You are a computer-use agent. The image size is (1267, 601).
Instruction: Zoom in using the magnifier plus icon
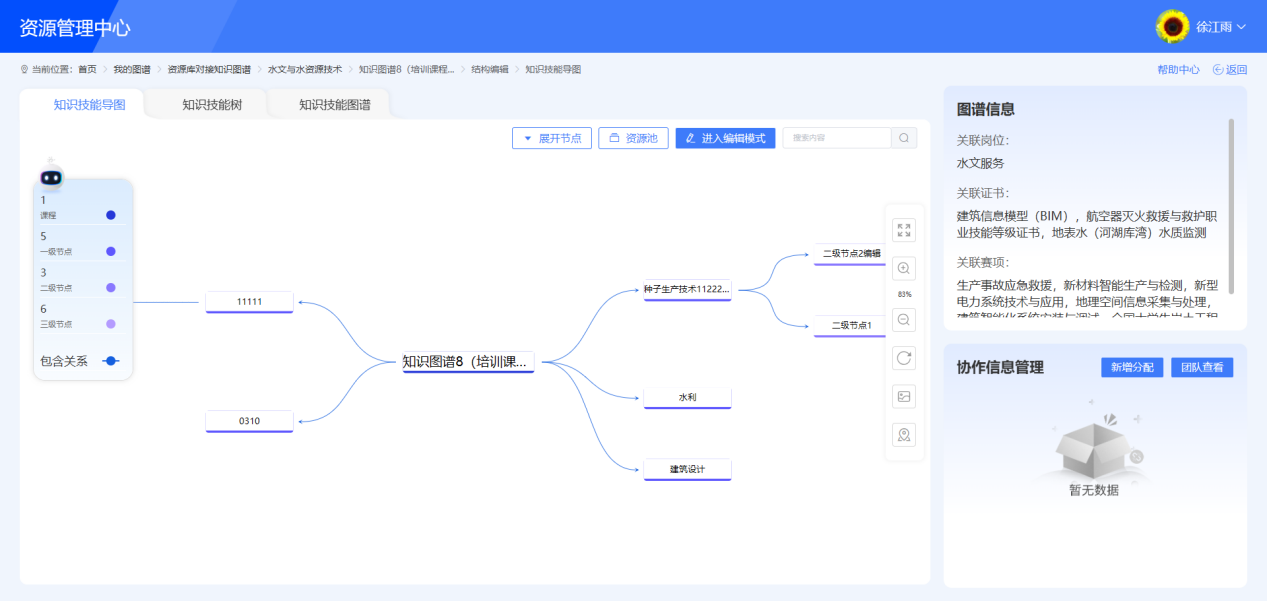click(x=904, y=268)
